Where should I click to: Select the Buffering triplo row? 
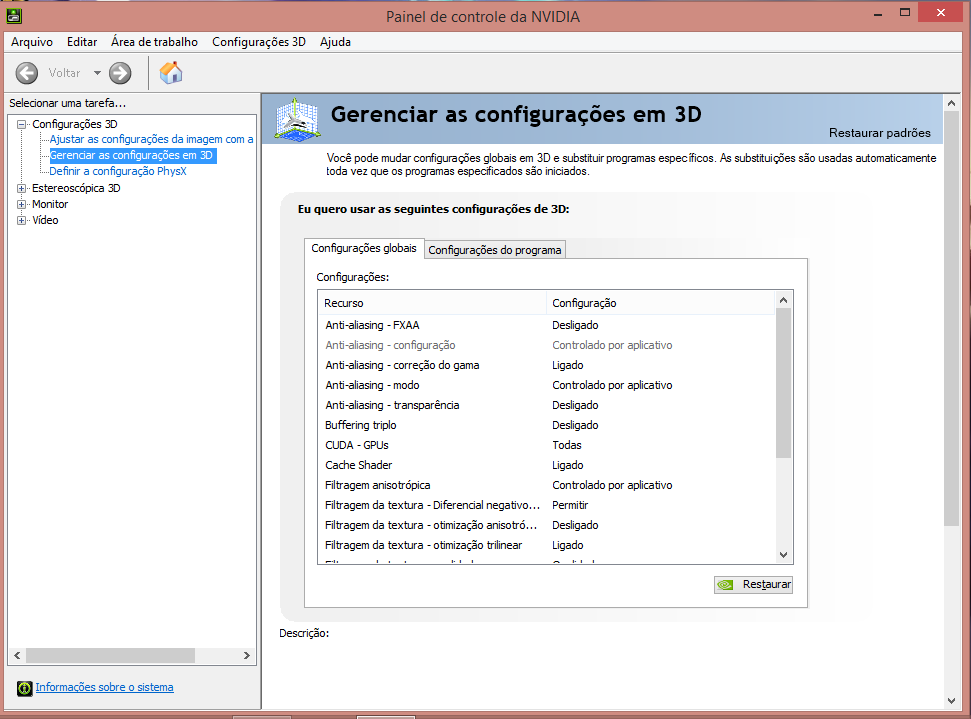pos(546,425)
